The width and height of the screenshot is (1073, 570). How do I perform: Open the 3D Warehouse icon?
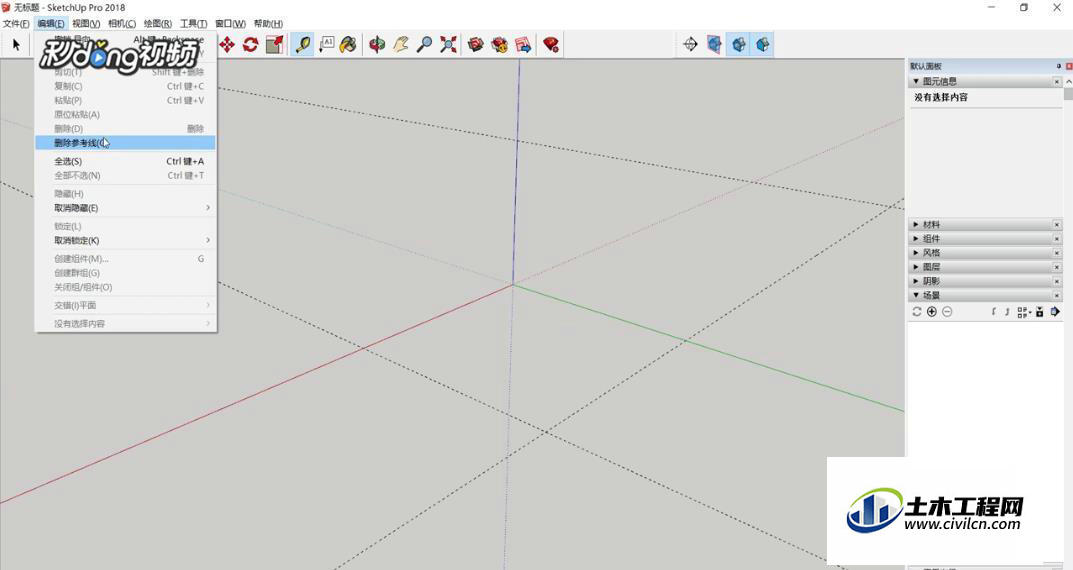(476, 45)
